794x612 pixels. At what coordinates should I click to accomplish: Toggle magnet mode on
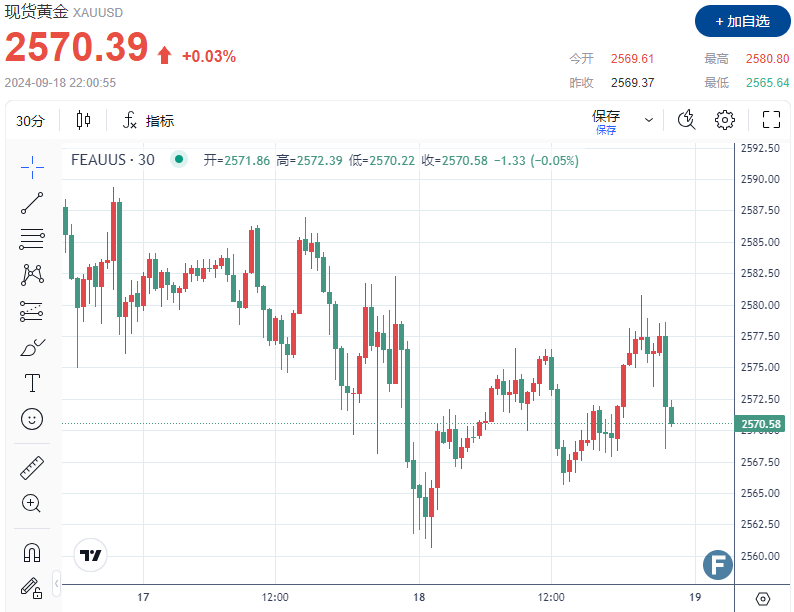coord(32,551)
